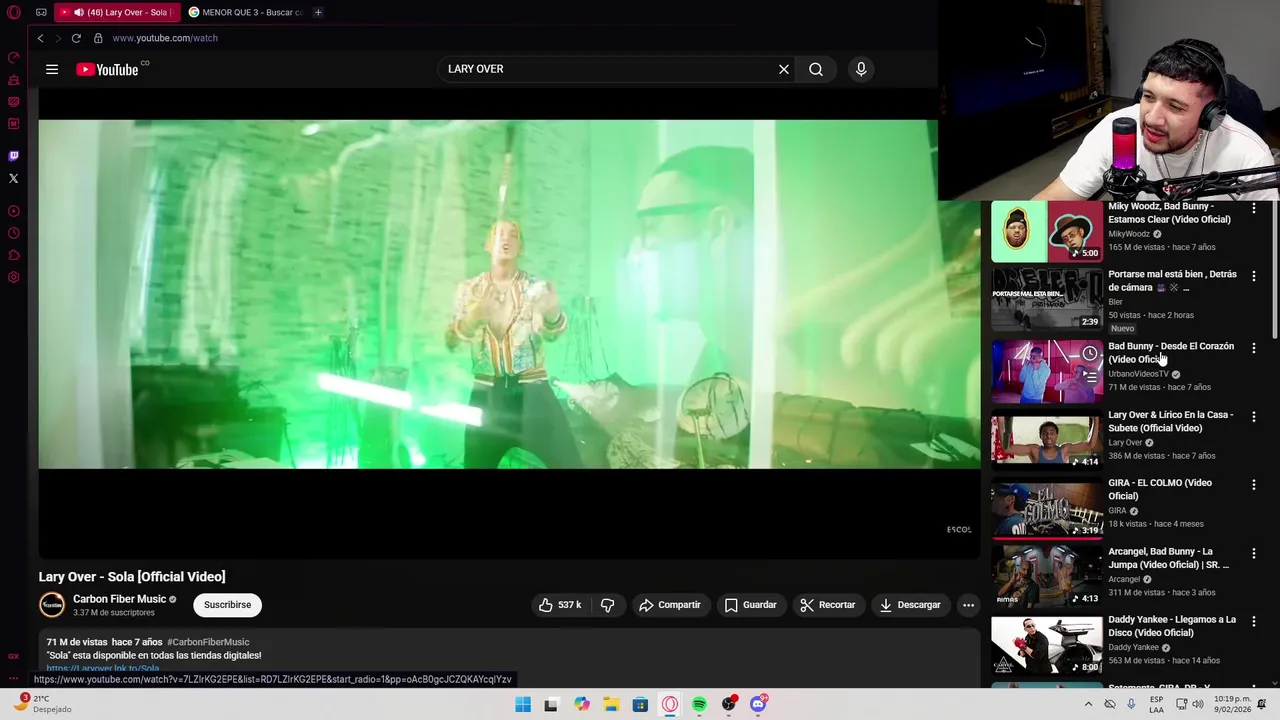The width and height of the screenshot is (1280, 720).
Task: Save the video with Guardar
Action: pos(750,605)
